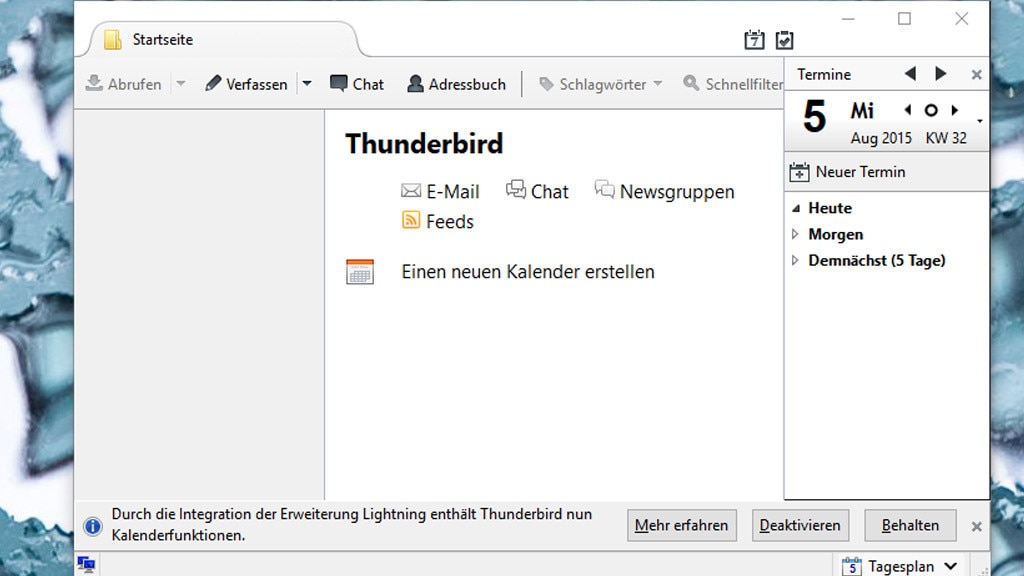
Task: Maximize the Thunderbird window
Action: (904, 19)
